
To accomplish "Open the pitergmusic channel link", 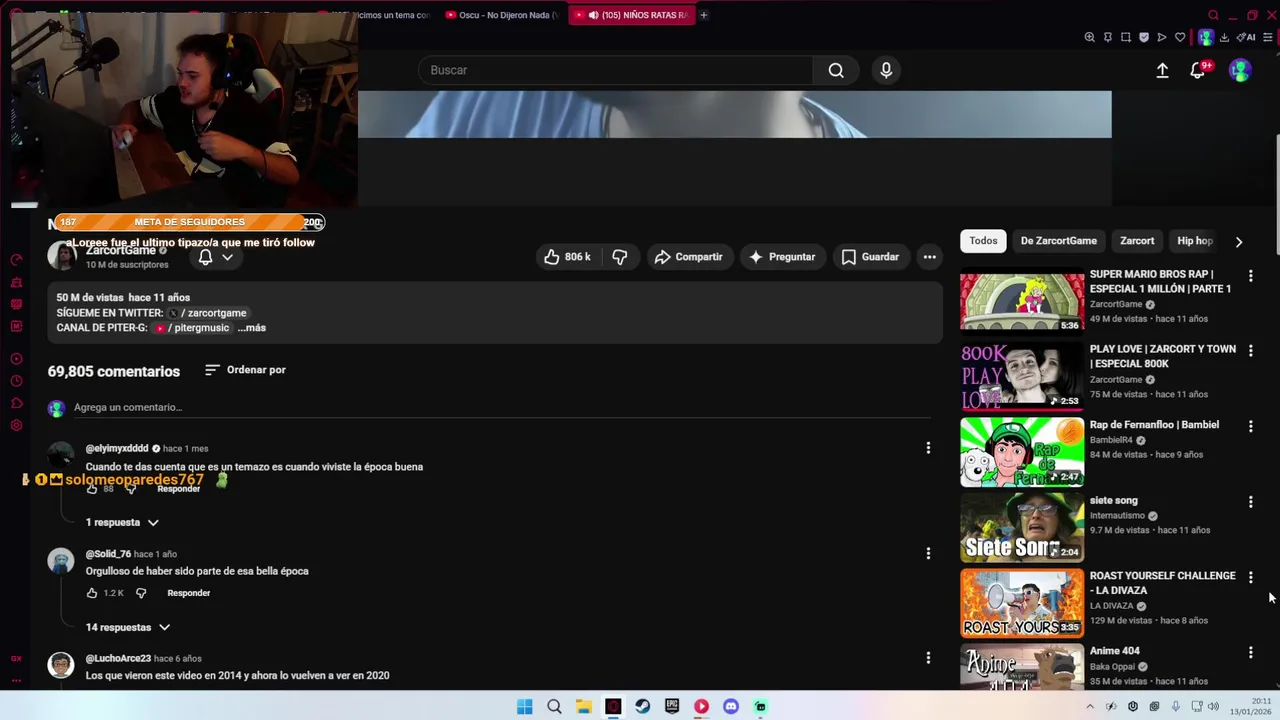I will (192, 328).
